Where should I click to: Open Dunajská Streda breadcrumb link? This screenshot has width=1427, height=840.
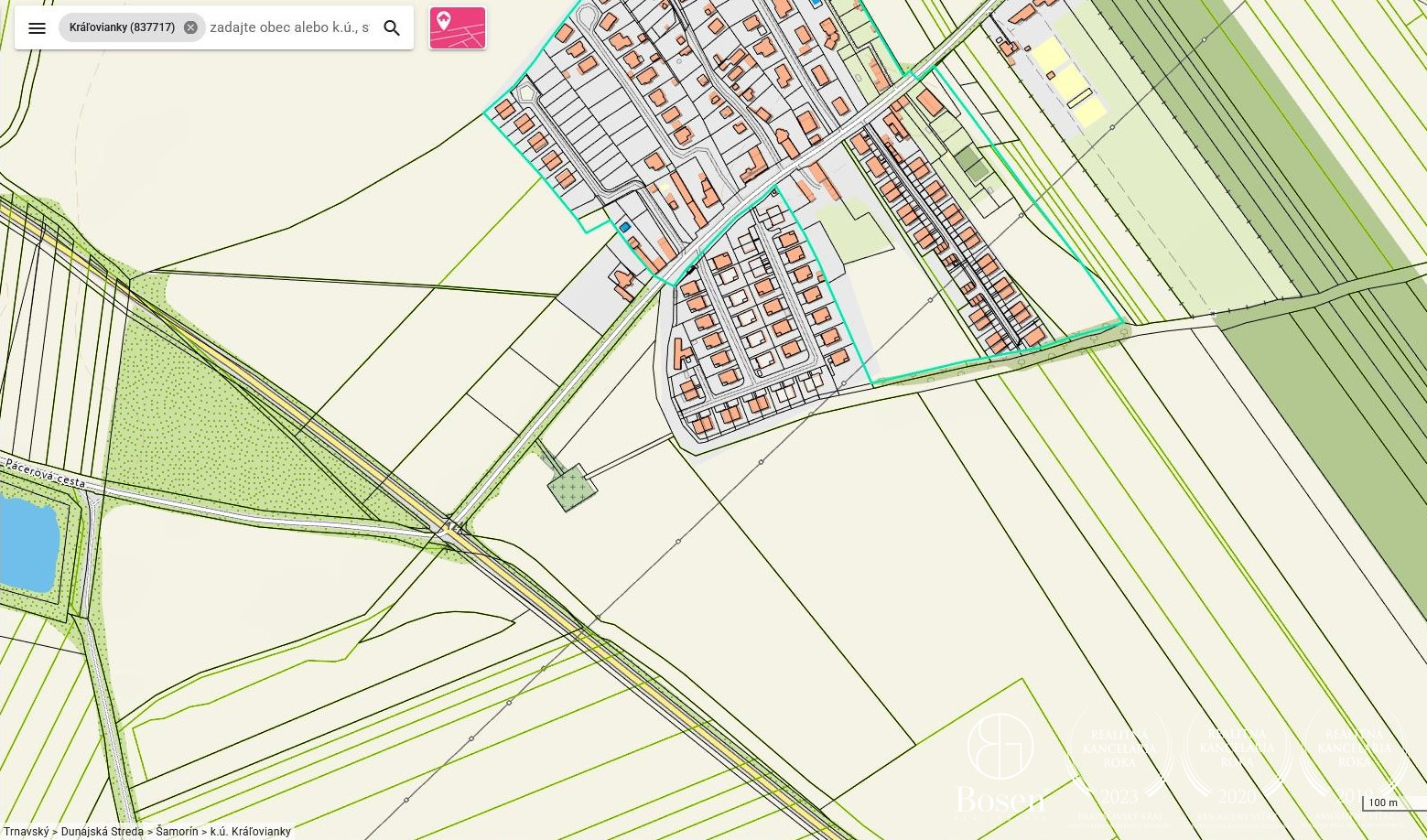pos(102,832)
